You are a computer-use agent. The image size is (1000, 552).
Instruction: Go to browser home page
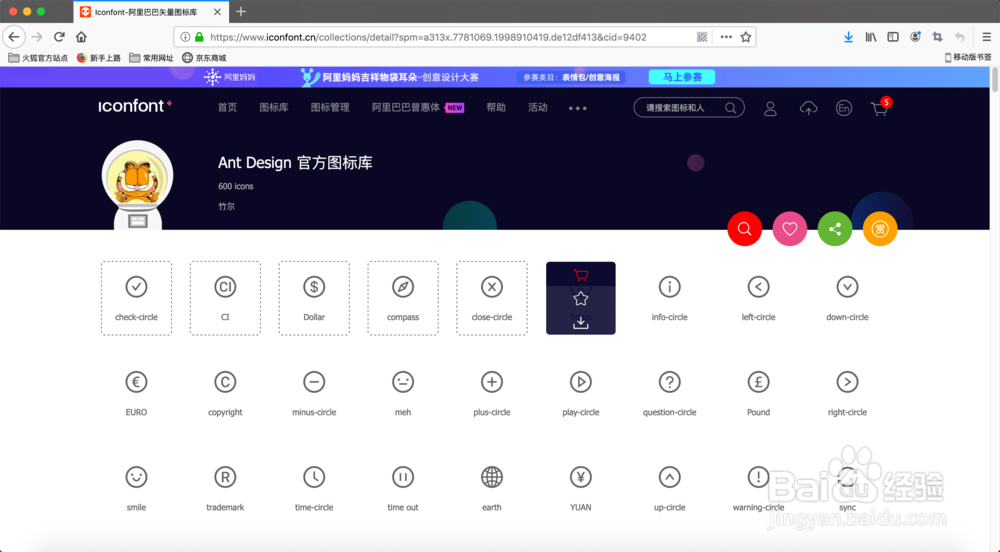[x=81, y=37]
